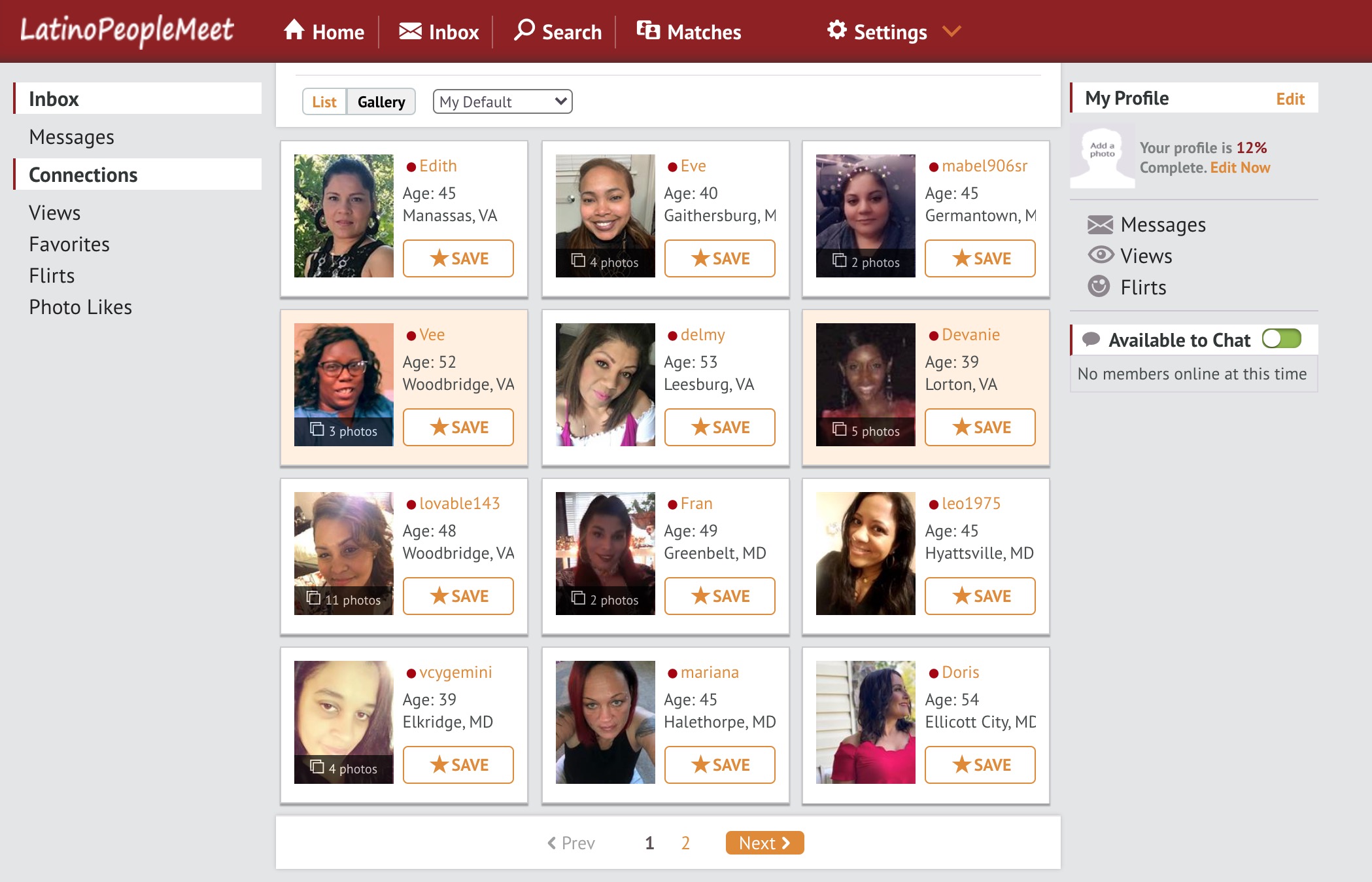Switch to List view
This screenshot has height=882, width=1372.
click(x=324, y=102)
